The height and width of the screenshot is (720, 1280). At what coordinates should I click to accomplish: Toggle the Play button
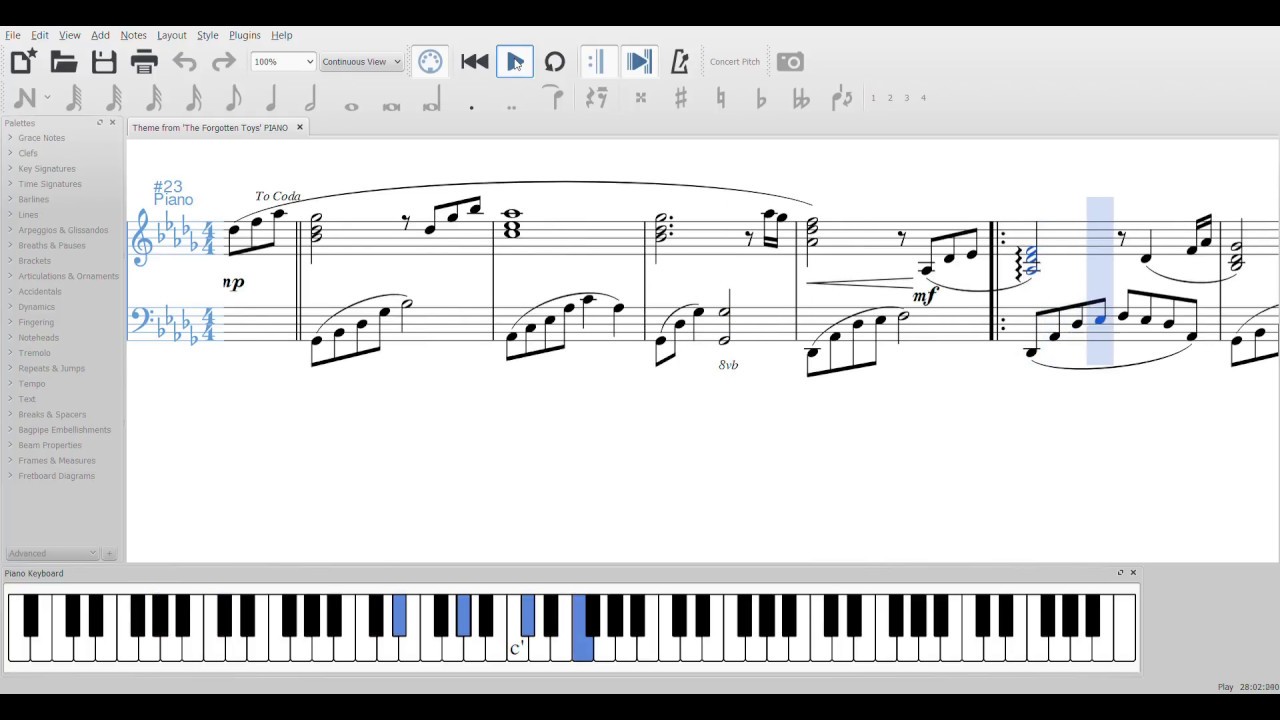[515, 62]
